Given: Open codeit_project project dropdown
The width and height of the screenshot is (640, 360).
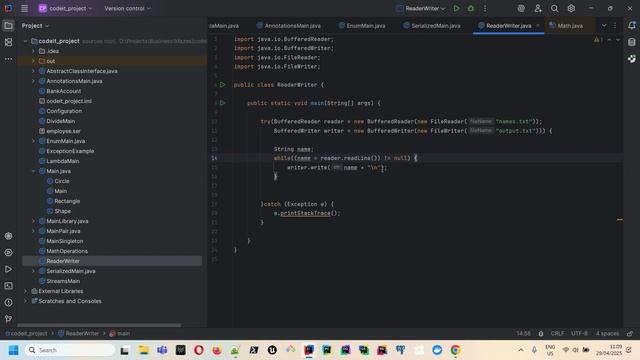Looking at the screenshot, I should (65, 8).
